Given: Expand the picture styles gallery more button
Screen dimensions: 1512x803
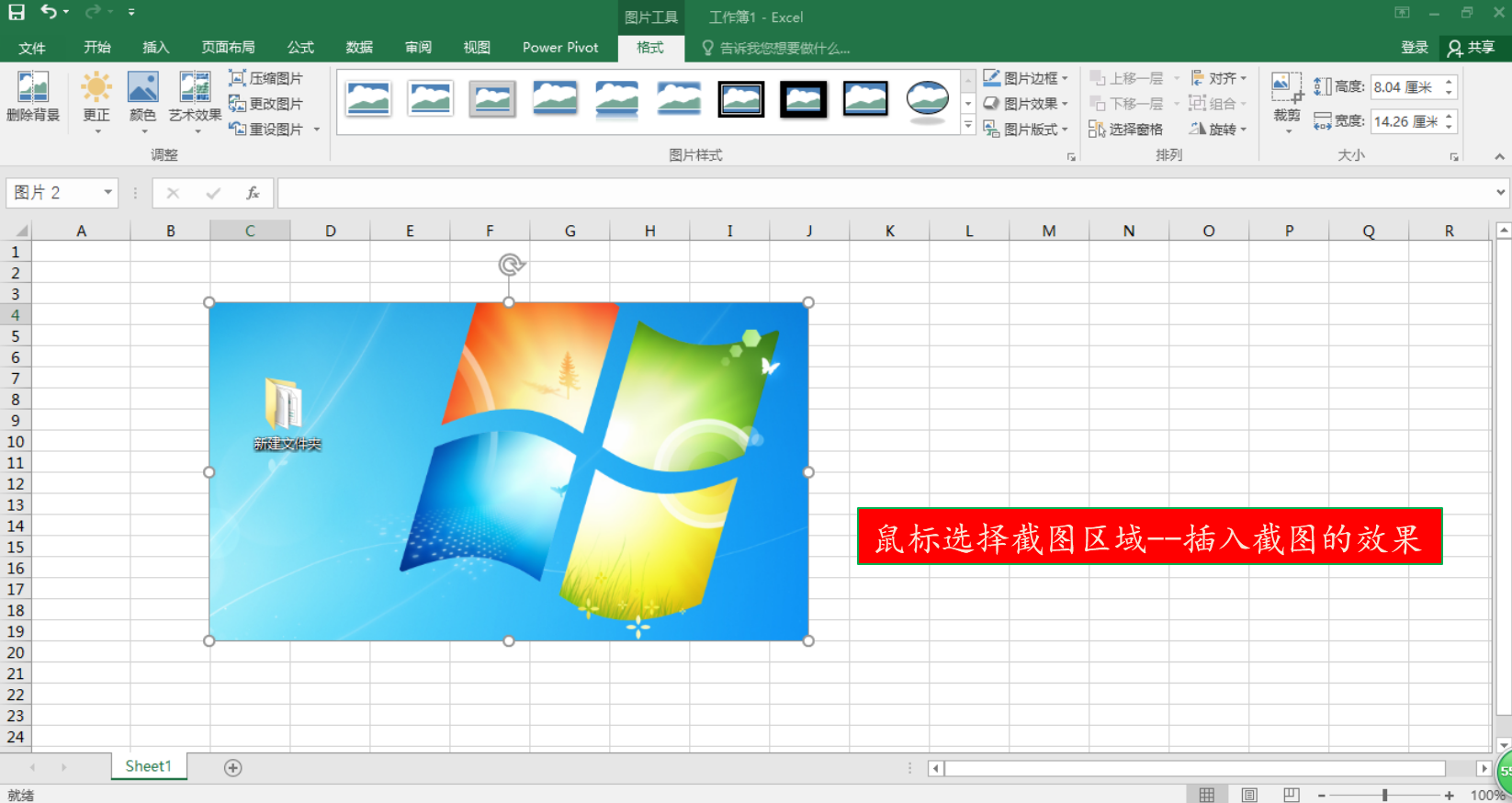Looking at the screenshot, I should point(968,125).
